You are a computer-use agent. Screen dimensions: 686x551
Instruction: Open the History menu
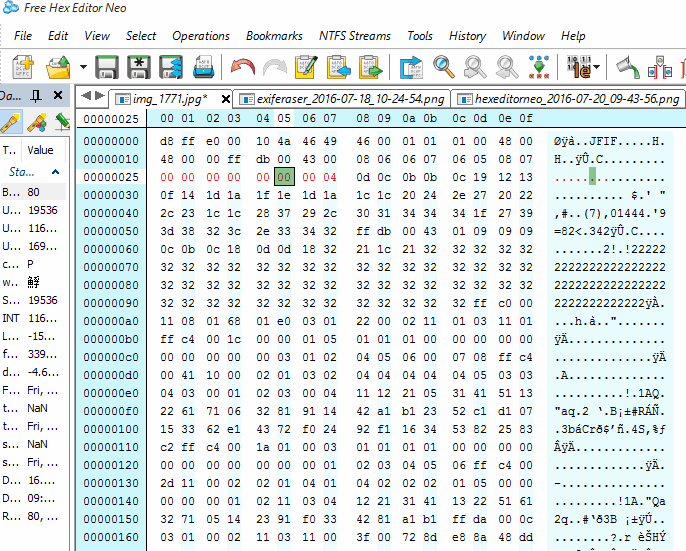click(467, 36)
